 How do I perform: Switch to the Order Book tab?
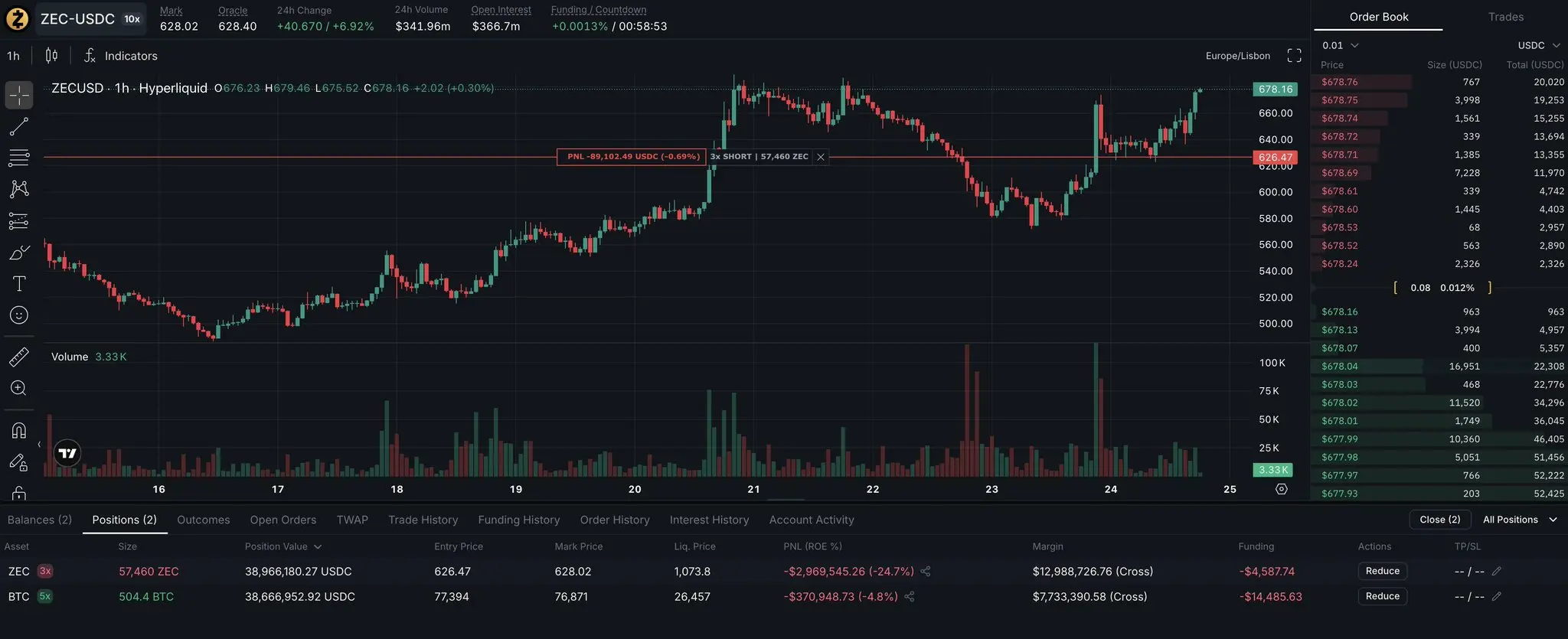click(x=1378, y=17)
